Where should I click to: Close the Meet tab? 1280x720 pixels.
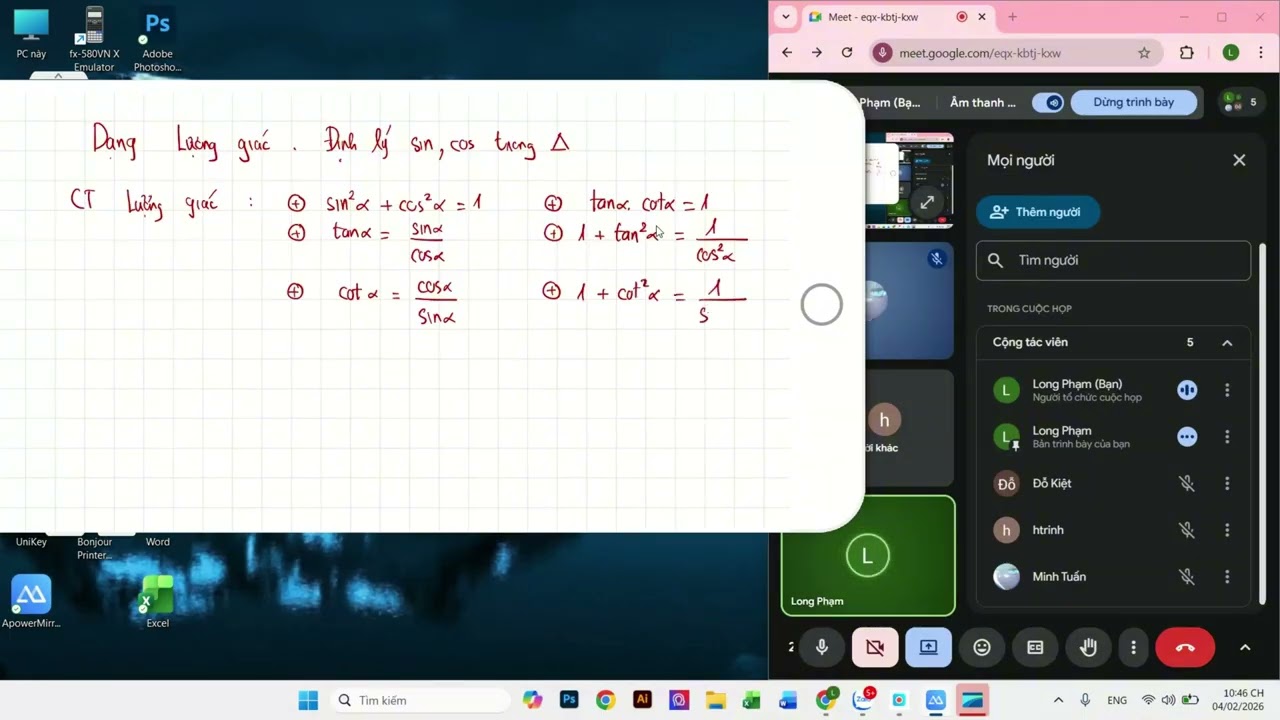point(982,17)
